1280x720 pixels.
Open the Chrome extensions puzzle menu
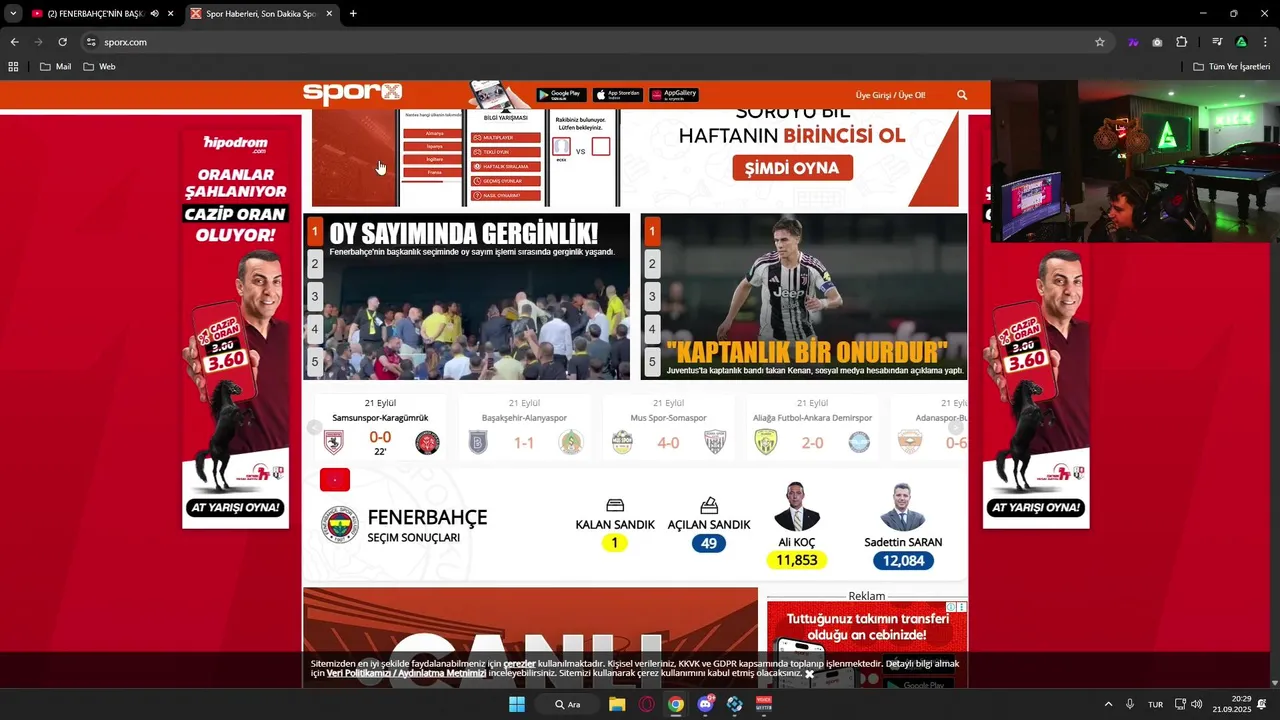[1181, 42]
